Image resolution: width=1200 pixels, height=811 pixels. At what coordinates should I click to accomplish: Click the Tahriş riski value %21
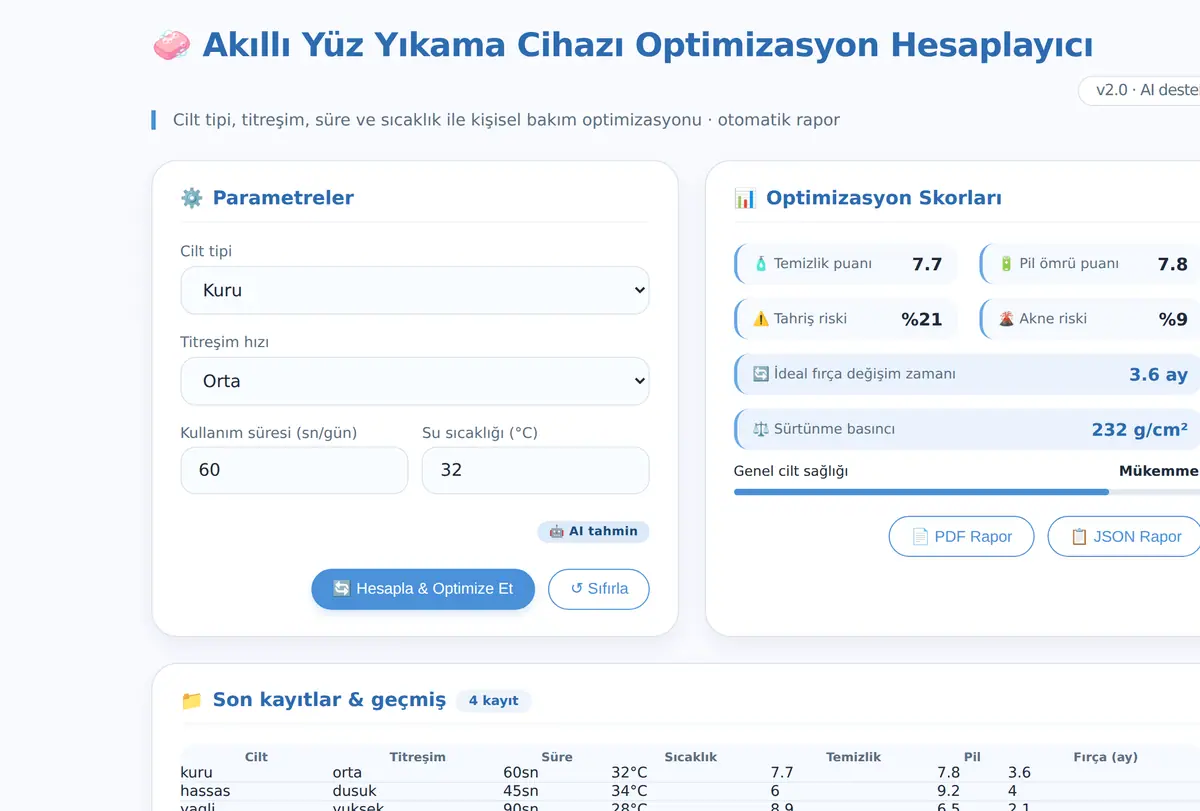922,319
